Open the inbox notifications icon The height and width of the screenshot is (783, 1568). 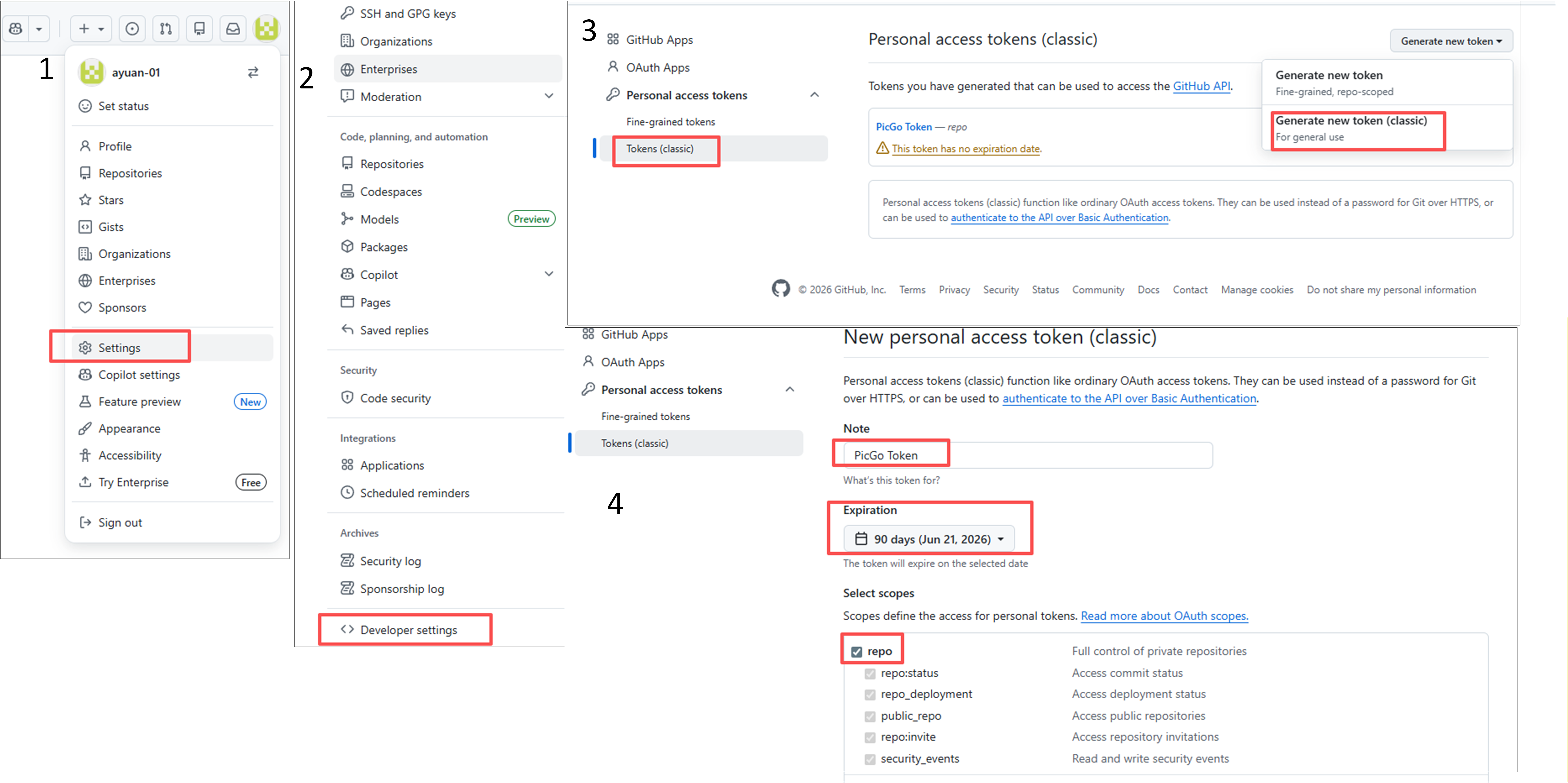(233, 28)
